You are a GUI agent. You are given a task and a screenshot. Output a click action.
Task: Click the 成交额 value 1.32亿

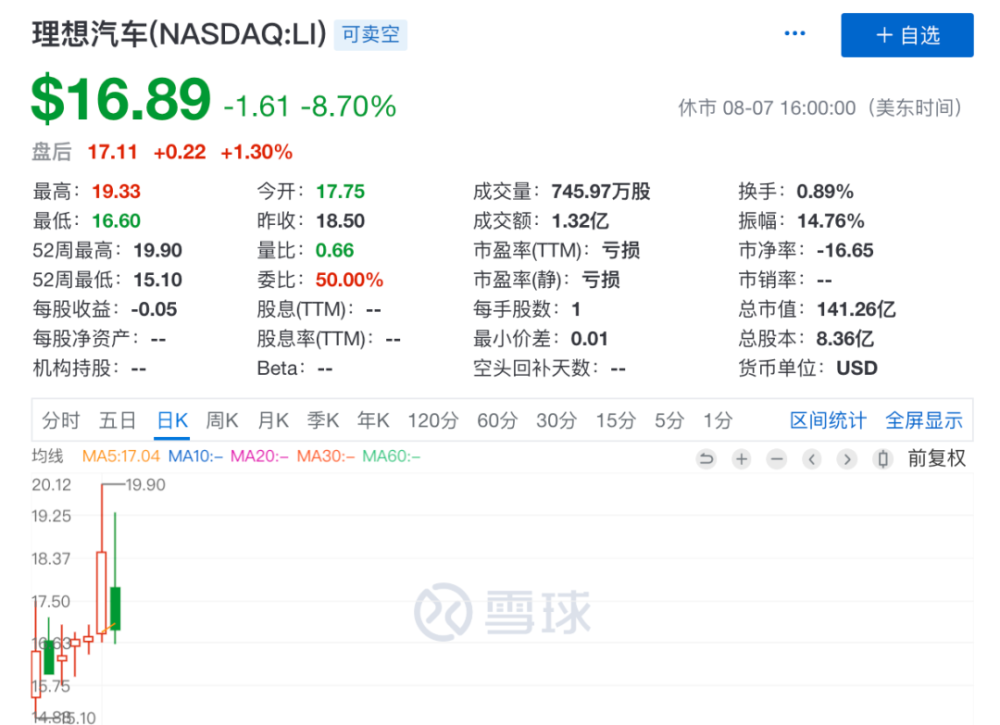point(580,221)
